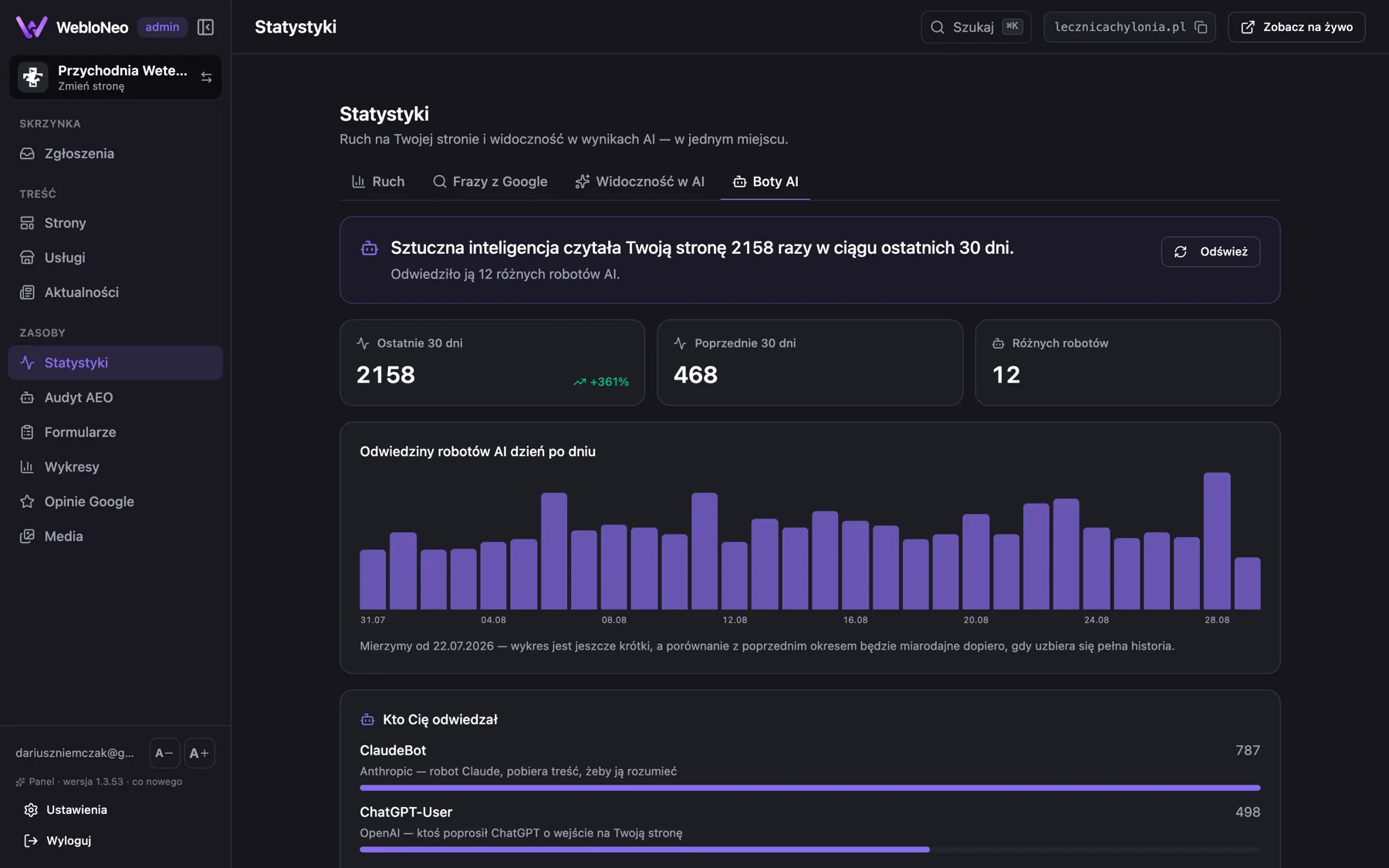Switch to the Frazy z Google tab
This screenshot has width=1389, height=868.
(490, 181)
